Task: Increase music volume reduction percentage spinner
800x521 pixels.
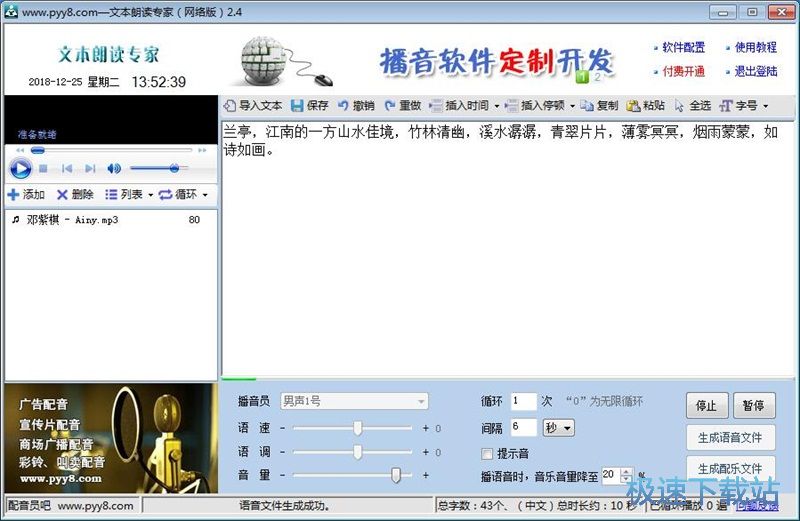Action: [x=627, y=472]
